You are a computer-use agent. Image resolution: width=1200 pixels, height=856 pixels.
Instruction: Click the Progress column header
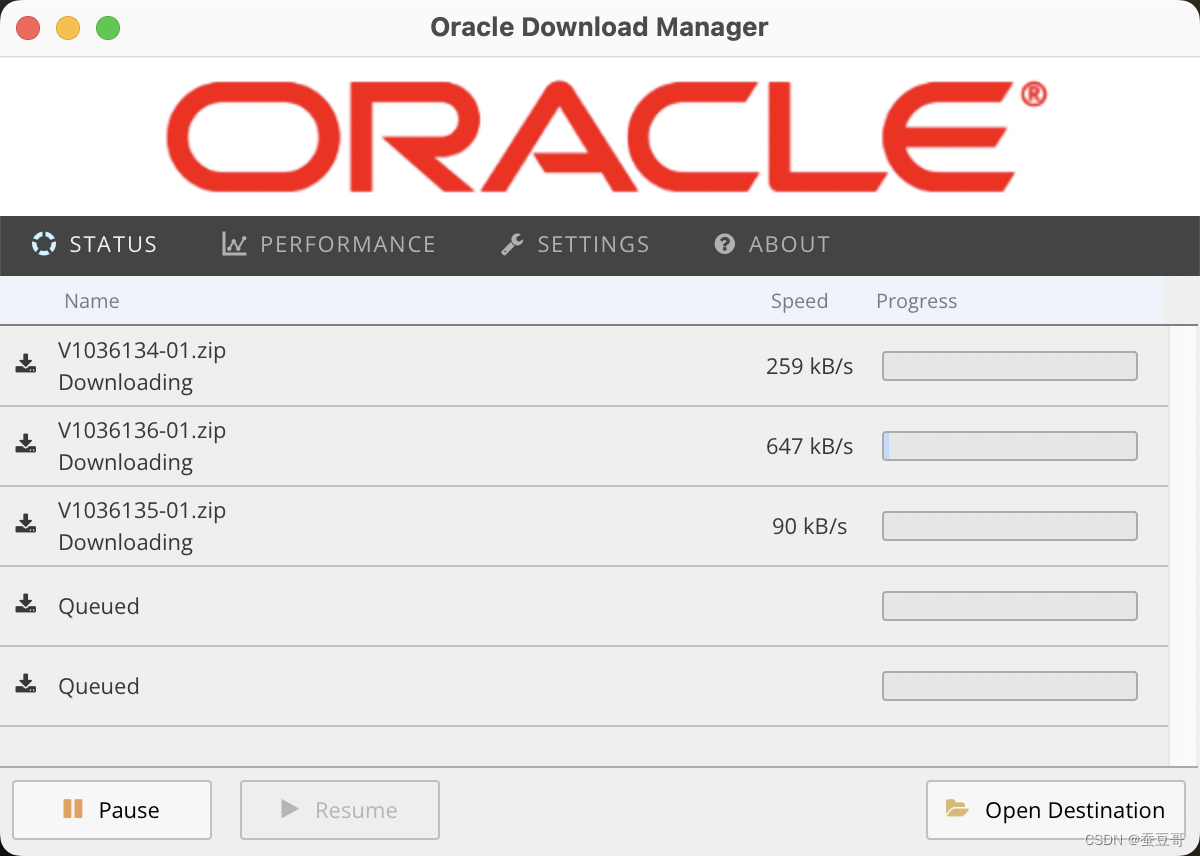(917, 301)
